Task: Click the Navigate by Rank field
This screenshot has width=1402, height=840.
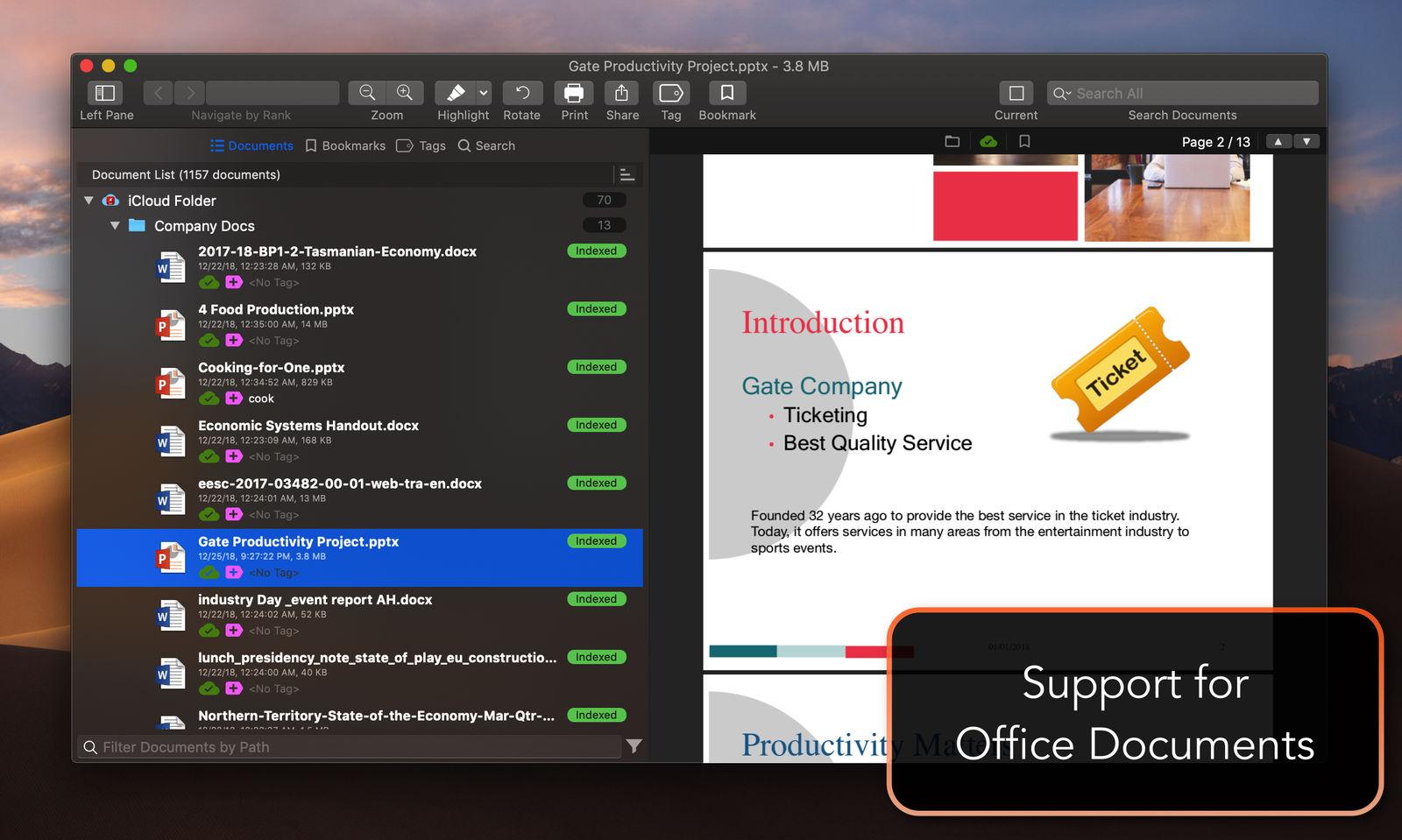Action: click(x=273, y=93)
